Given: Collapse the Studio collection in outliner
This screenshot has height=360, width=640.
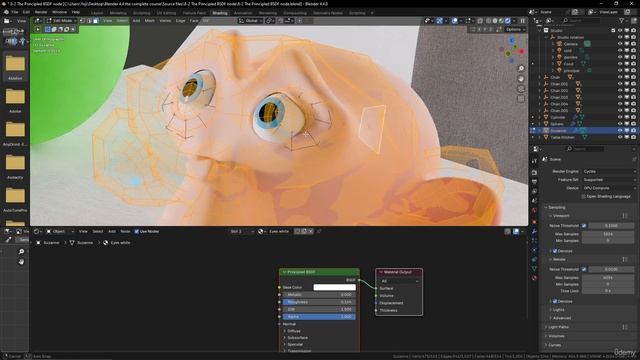Looking at the screenshot, I should pyautogui.click(x=540, y=31).
